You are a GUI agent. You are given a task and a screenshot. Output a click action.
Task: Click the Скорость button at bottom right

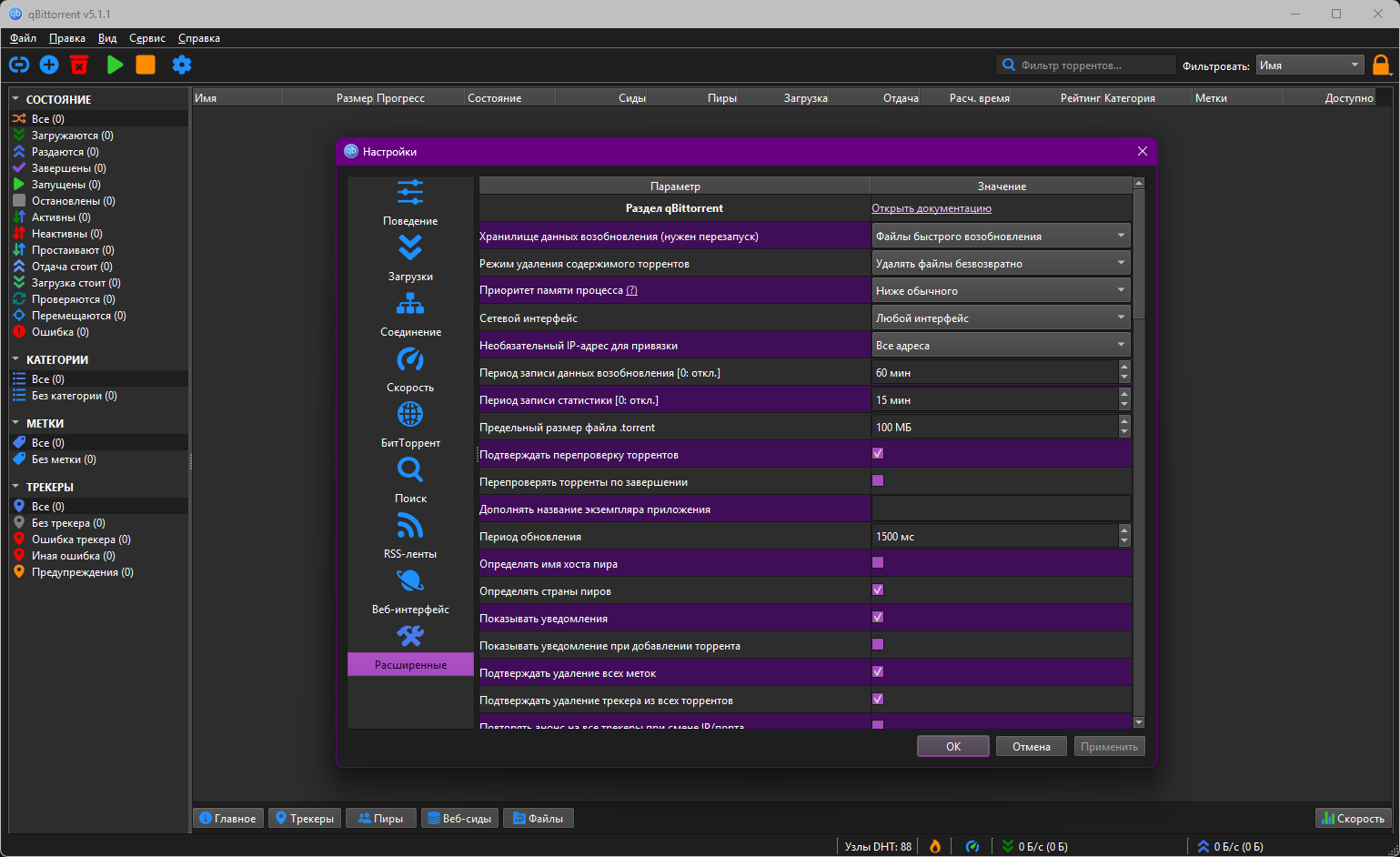(1354, 818)
